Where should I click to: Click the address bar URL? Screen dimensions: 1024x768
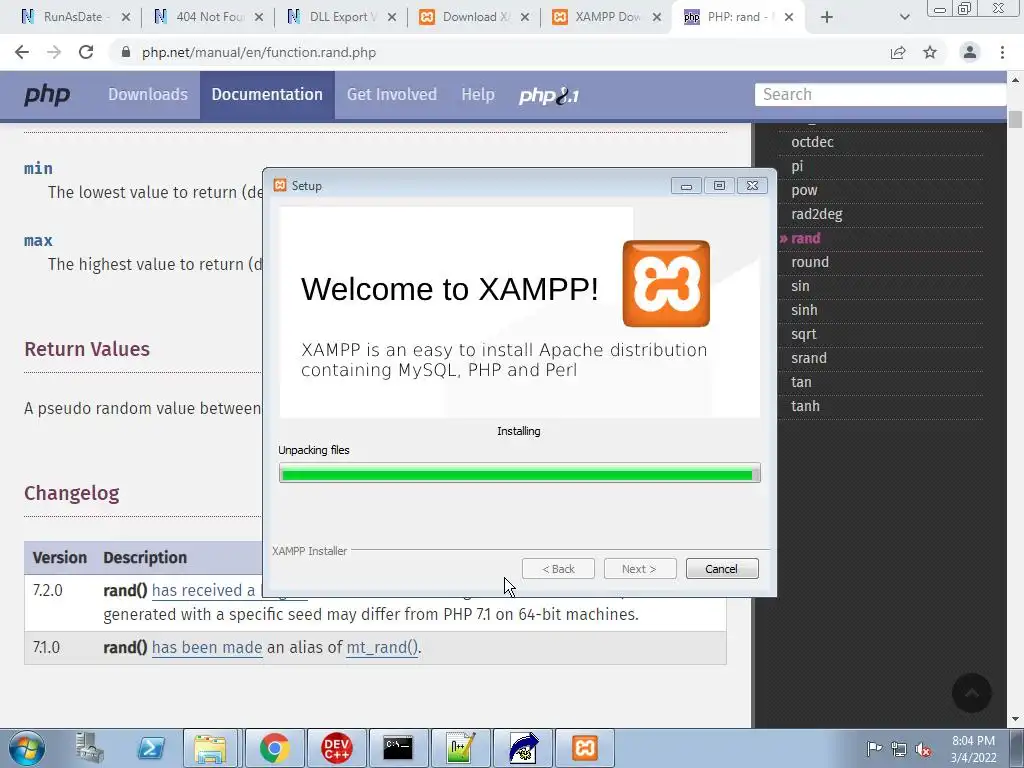point(259,52)
